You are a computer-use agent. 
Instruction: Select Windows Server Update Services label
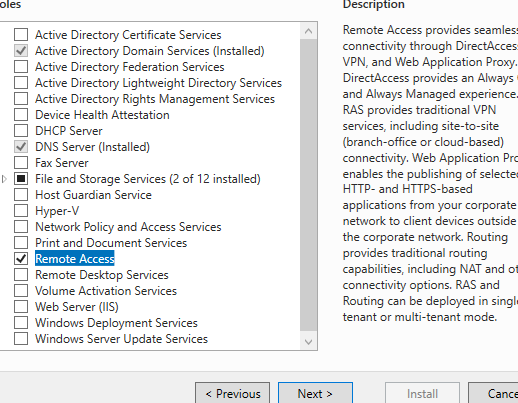point(121,339)
